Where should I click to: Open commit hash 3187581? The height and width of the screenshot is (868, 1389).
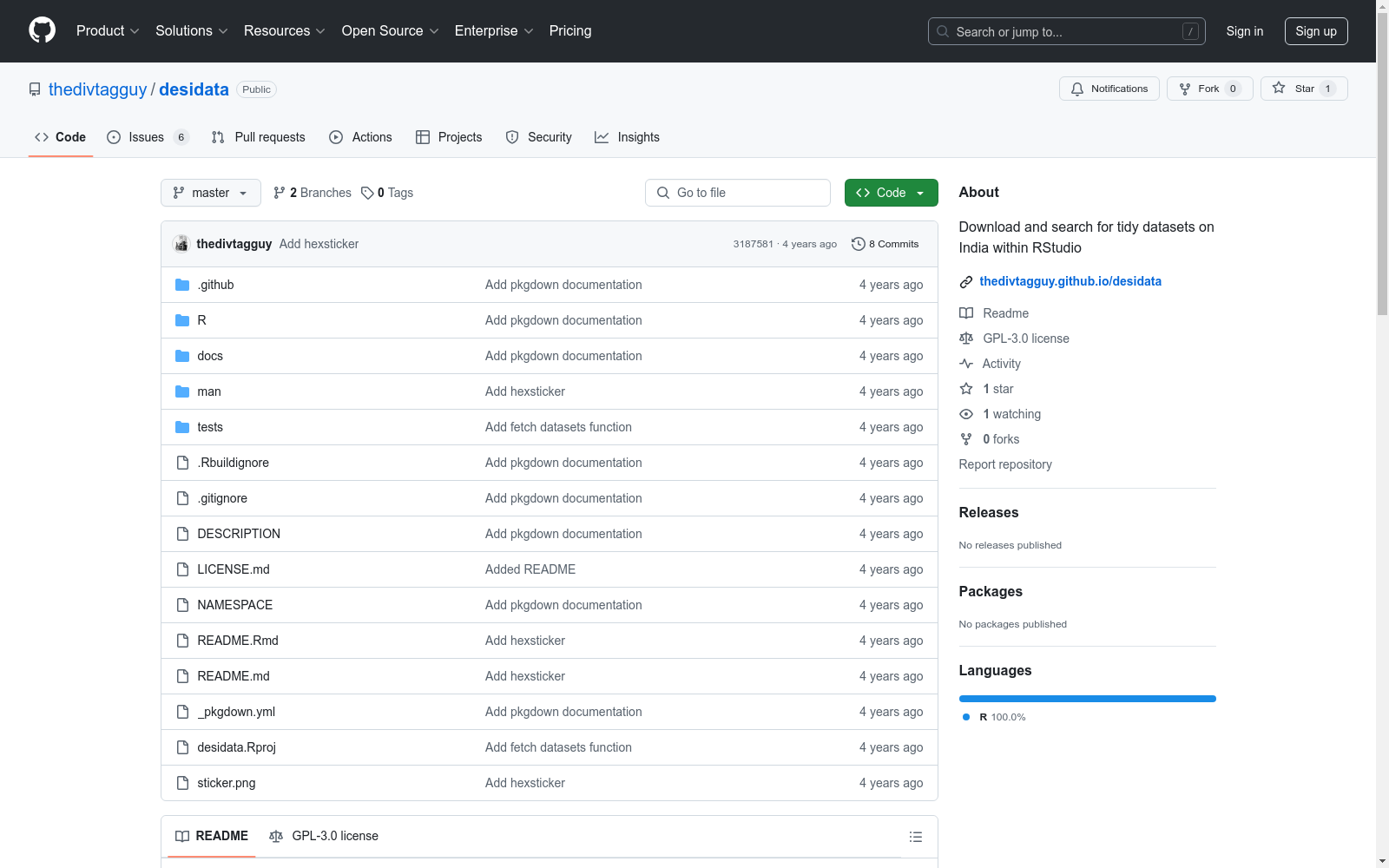(x=753, y=244)
